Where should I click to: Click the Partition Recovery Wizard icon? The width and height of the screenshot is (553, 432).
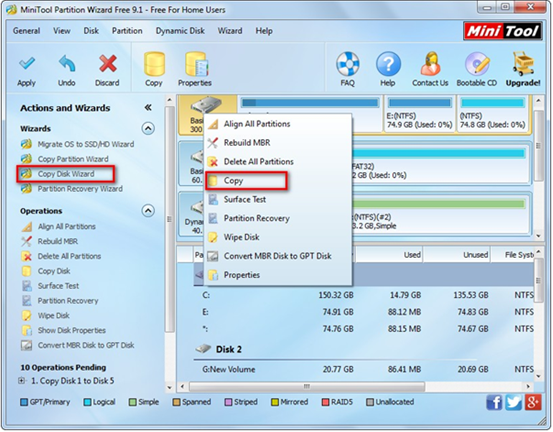click(x=26, y=189)
